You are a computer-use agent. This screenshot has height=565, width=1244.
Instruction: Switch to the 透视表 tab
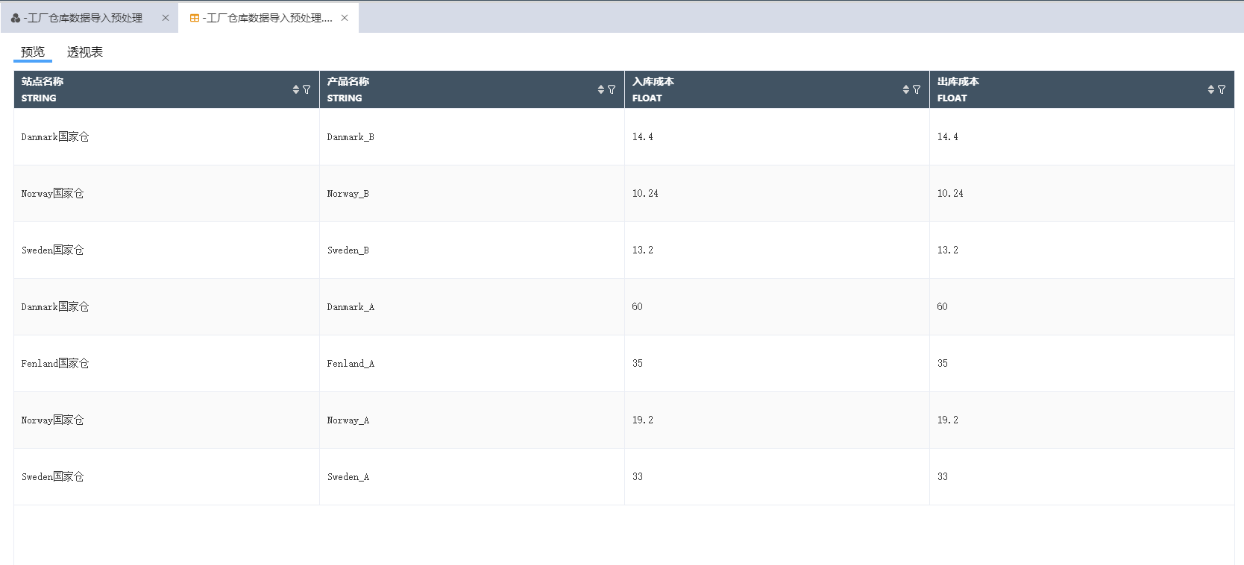[85, 52]
